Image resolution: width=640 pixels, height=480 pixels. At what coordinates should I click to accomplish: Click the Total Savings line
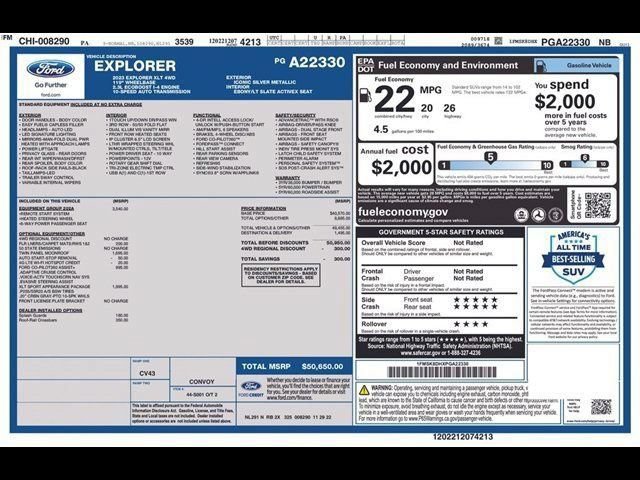pyautogui.click(x=296, y=259)
